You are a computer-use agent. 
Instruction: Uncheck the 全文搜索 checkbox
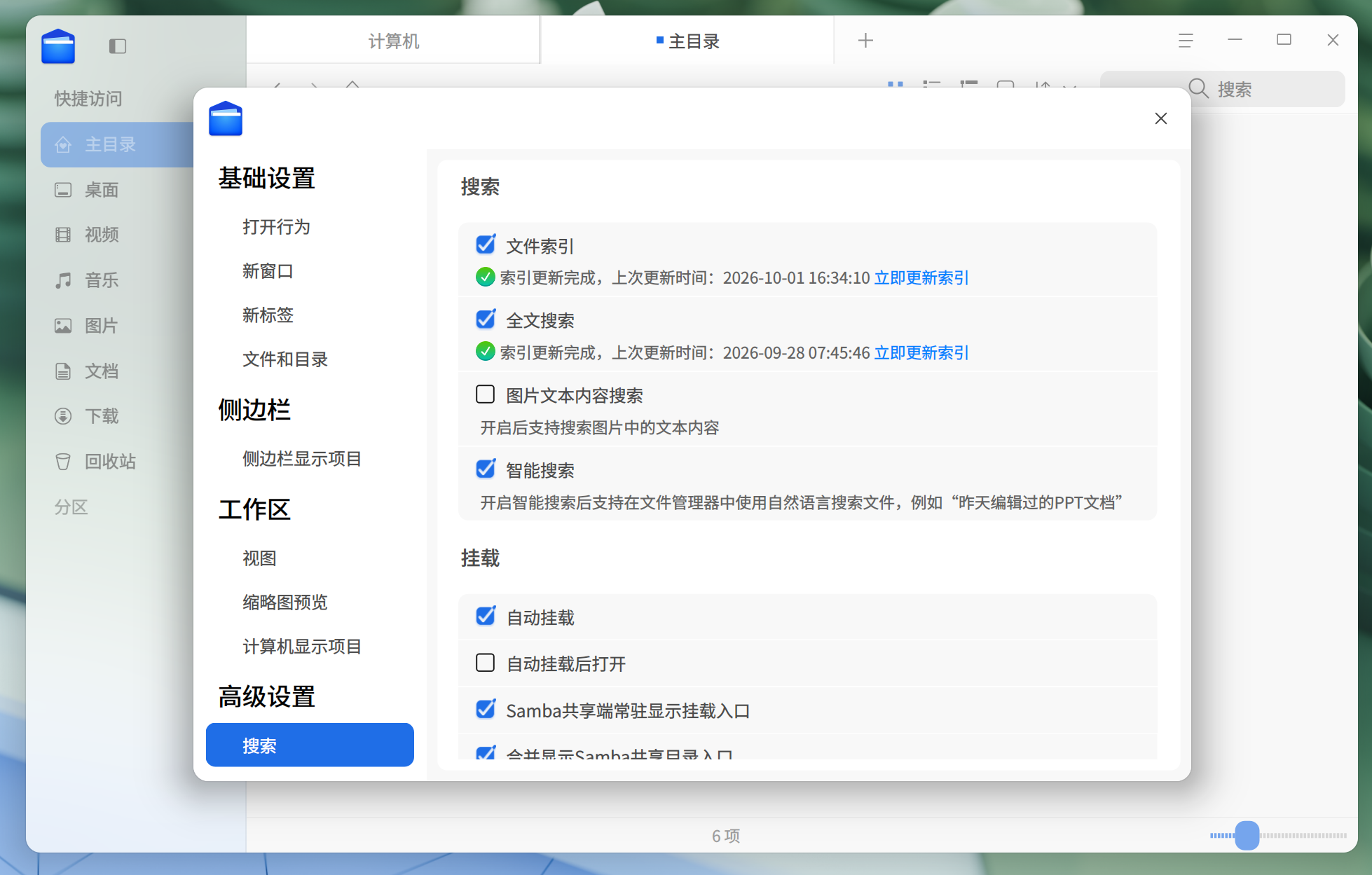[x=486, y=319]
